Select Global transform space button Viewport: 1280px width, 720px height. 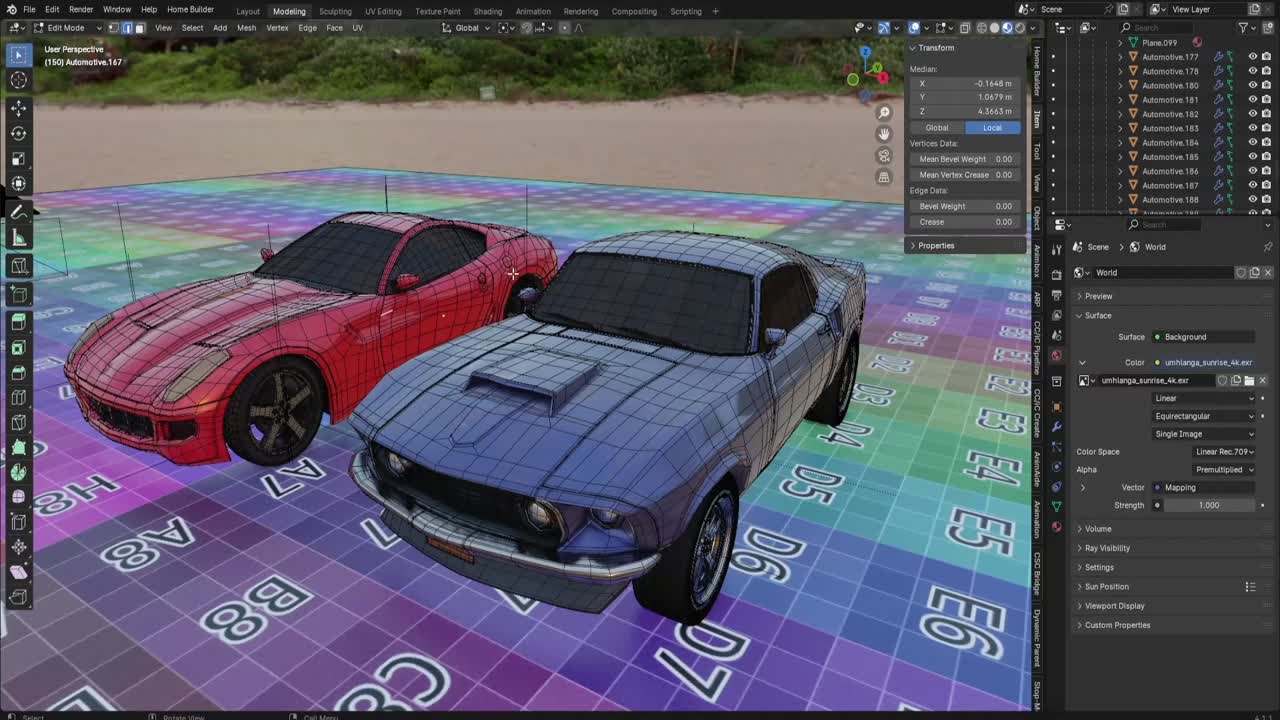point(937,128)
